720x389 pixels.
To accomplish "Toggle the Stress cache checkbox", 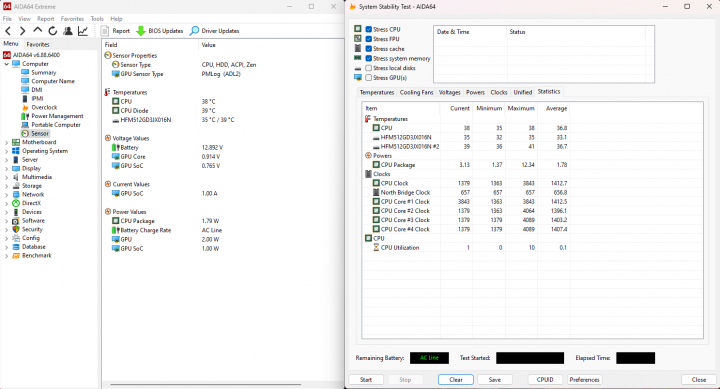I will click(368, 48).
